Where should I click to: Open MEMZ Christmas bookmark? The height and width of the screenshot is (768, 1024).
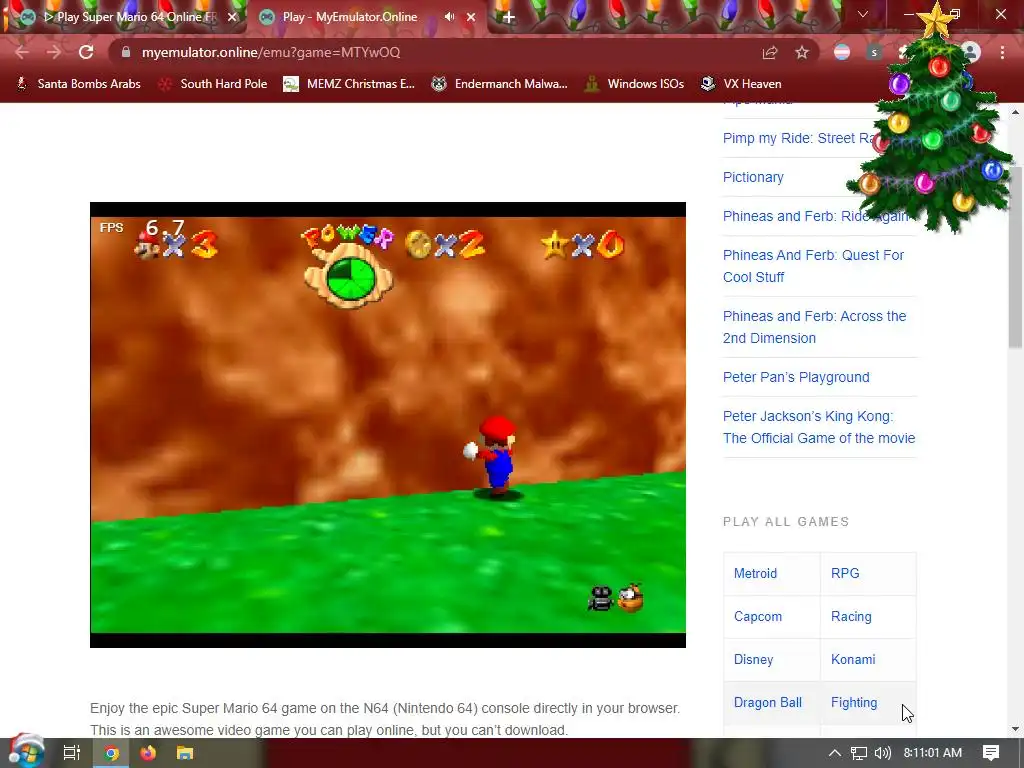click(349, 84)
